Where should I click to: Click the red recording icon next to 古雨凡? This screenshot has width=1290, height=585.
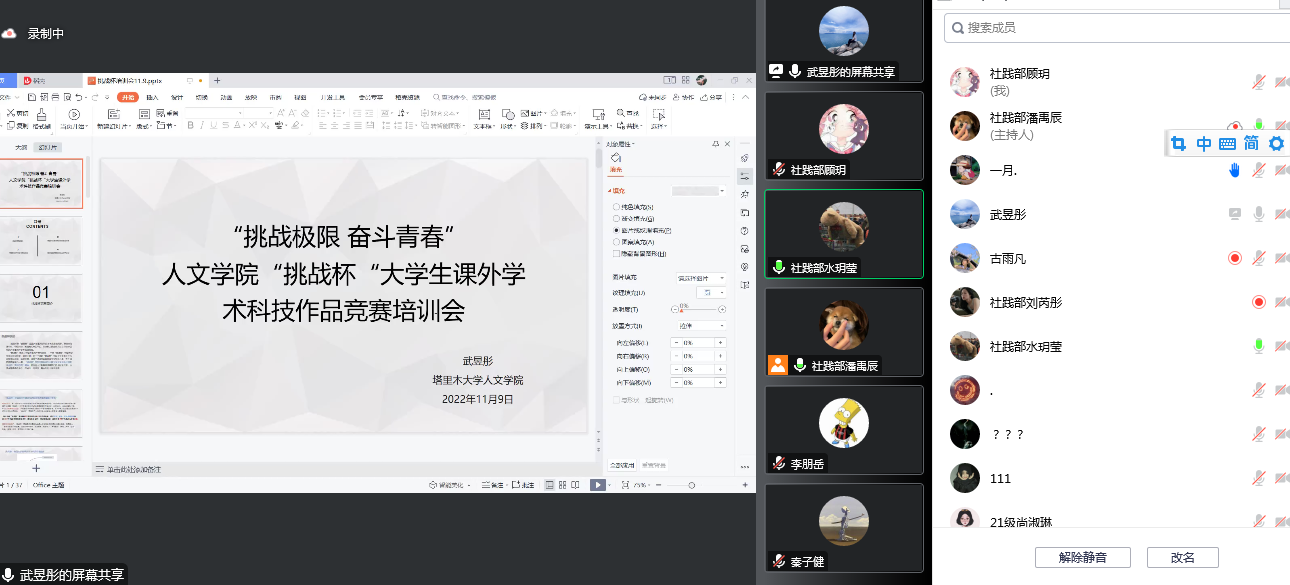(x=1235, y=258)
